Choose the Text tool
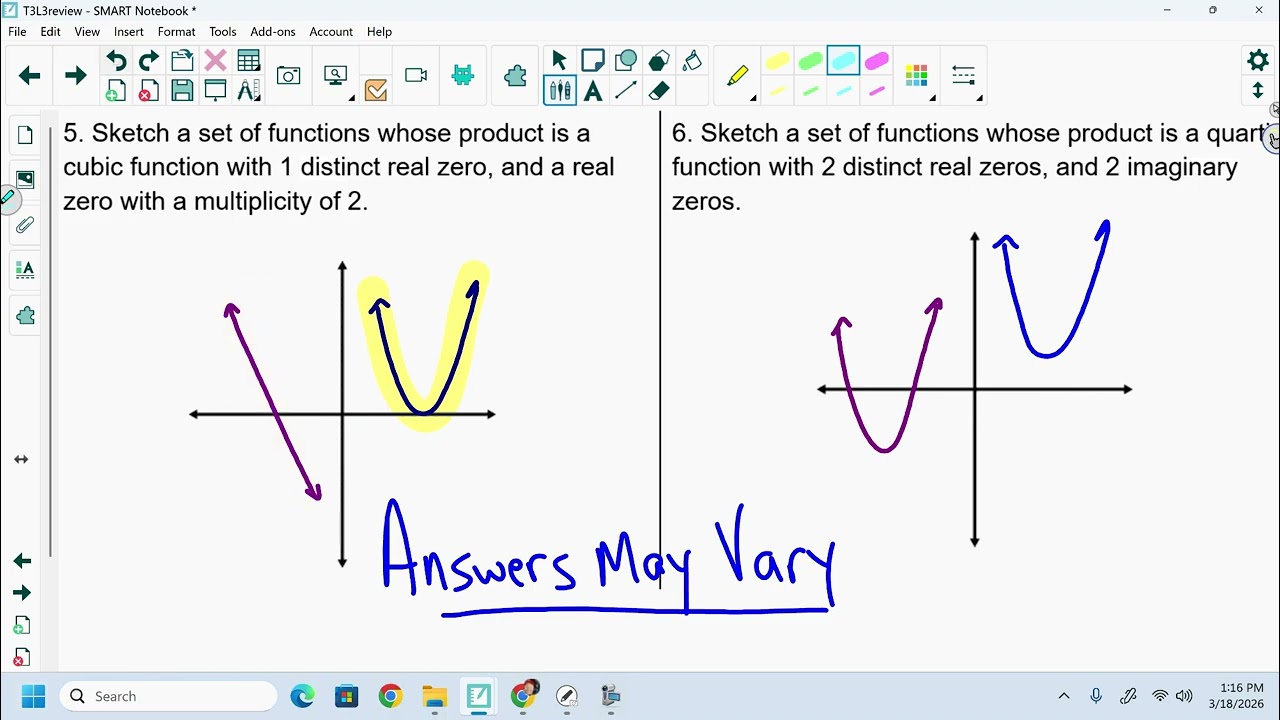 [x=593, y=91]
